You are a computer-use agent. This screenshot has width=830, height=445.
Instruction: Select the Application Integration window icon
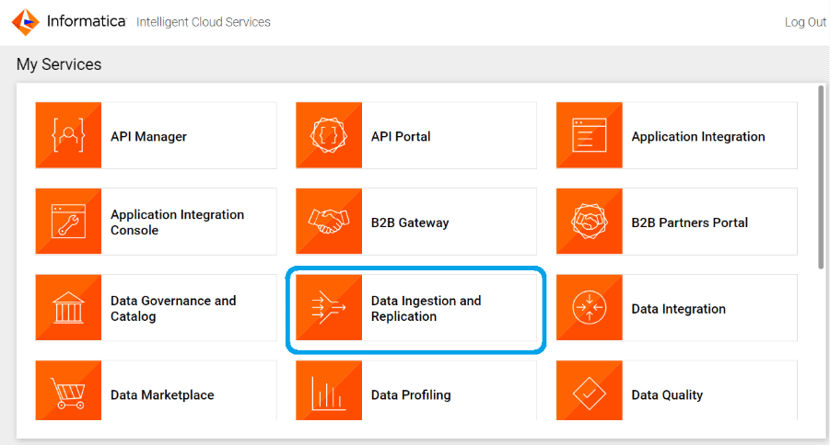tap(589, 135)
